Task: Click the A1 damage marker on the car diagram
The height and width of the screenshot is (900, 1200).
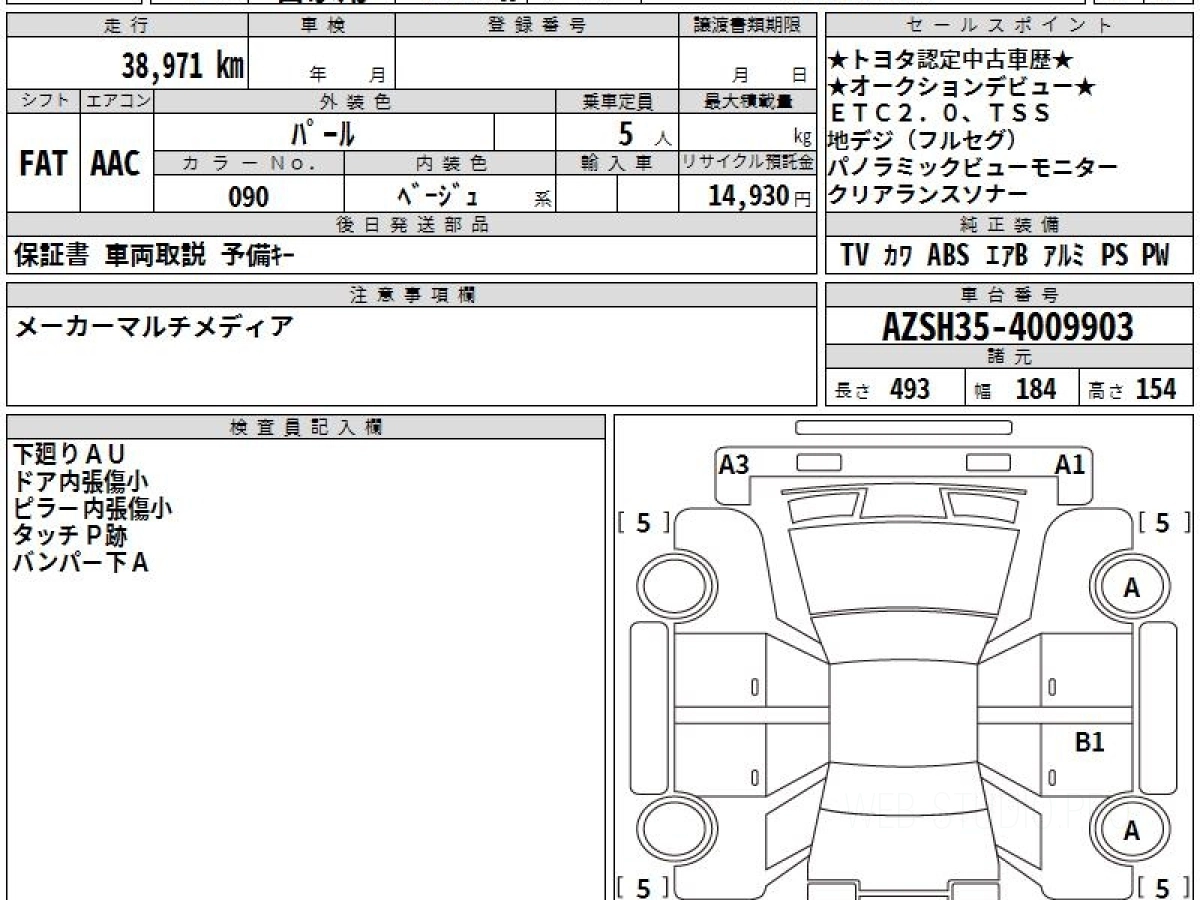Action: tap(1069, 465)
